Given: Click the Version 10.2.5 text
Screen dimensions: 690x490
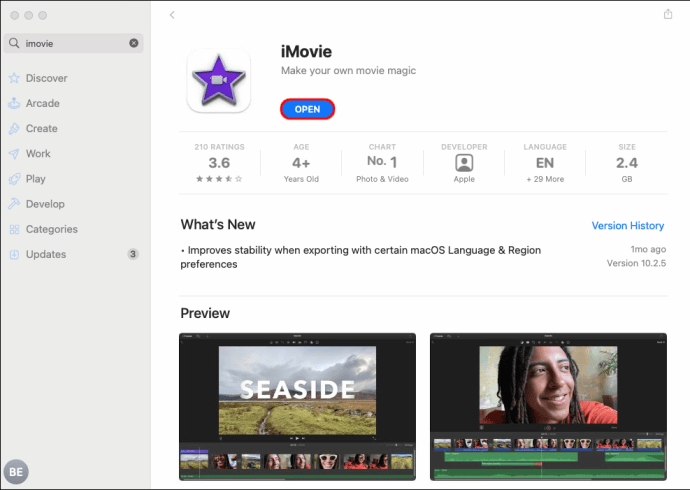Looking at the screenshot, I should (636, 263).
